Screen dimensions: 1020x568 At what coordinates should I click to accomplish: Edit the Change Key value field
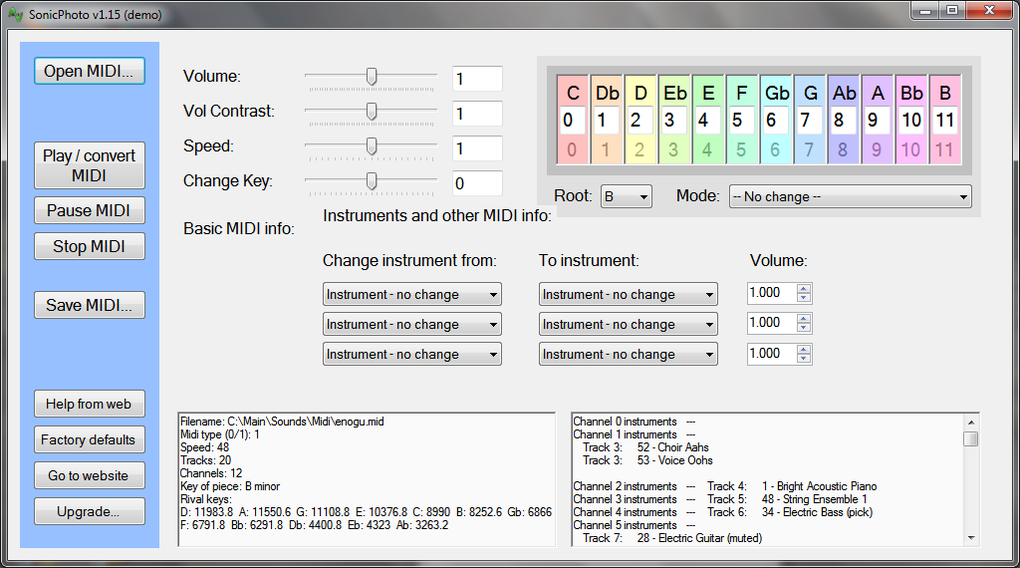coord(477,183)
